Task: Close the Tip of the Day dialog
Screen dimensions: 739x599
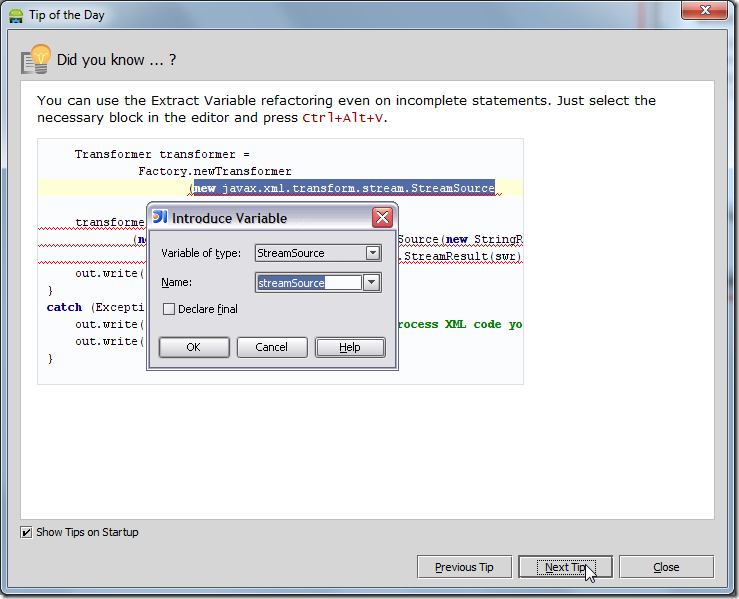Action: [x=666, y=567]
